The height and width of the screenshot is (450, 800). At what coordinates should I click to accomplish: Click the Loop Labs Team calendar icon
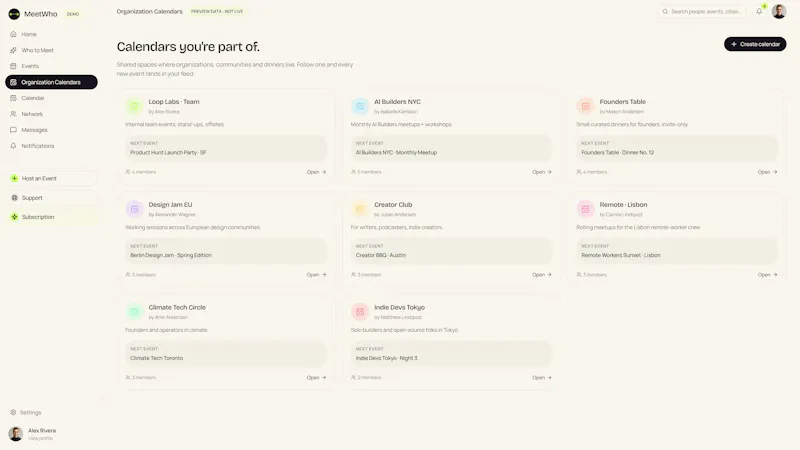(134, 106)
